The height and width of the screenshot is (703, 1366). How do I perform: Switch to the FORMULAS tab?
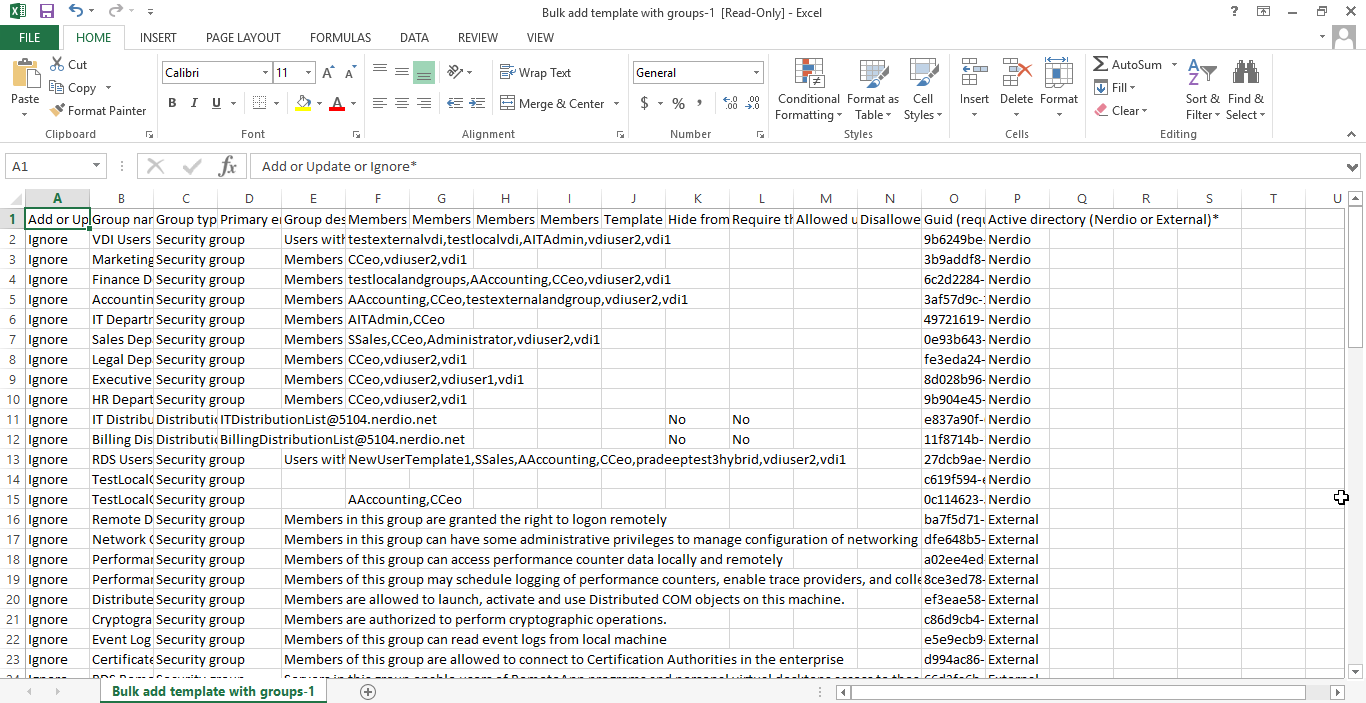[x=340, y=38]
